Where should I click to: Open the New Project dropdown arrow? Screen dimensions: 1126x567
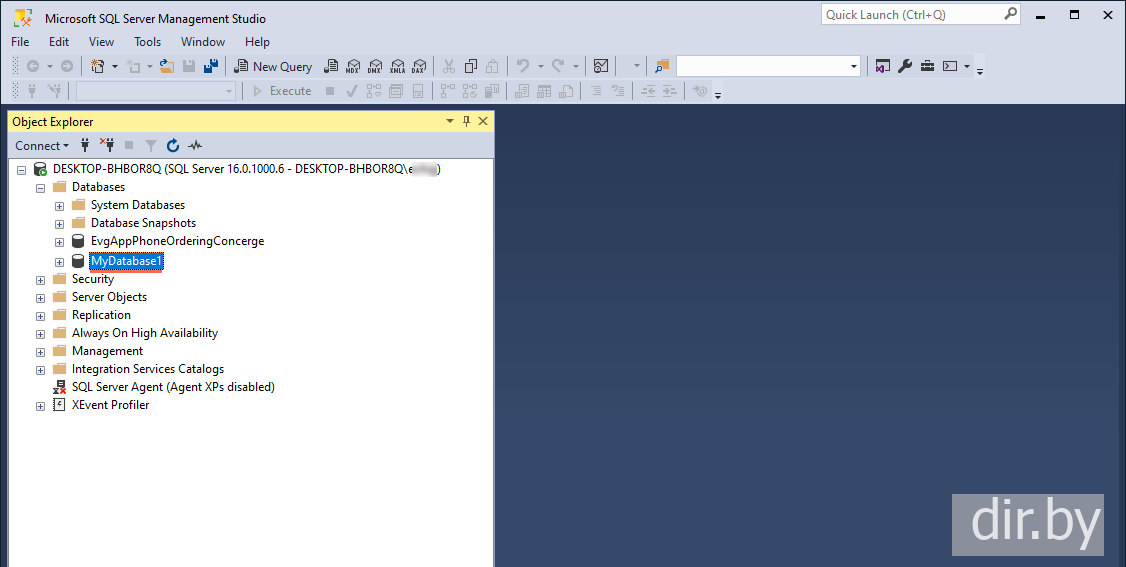tap(115, 66)
